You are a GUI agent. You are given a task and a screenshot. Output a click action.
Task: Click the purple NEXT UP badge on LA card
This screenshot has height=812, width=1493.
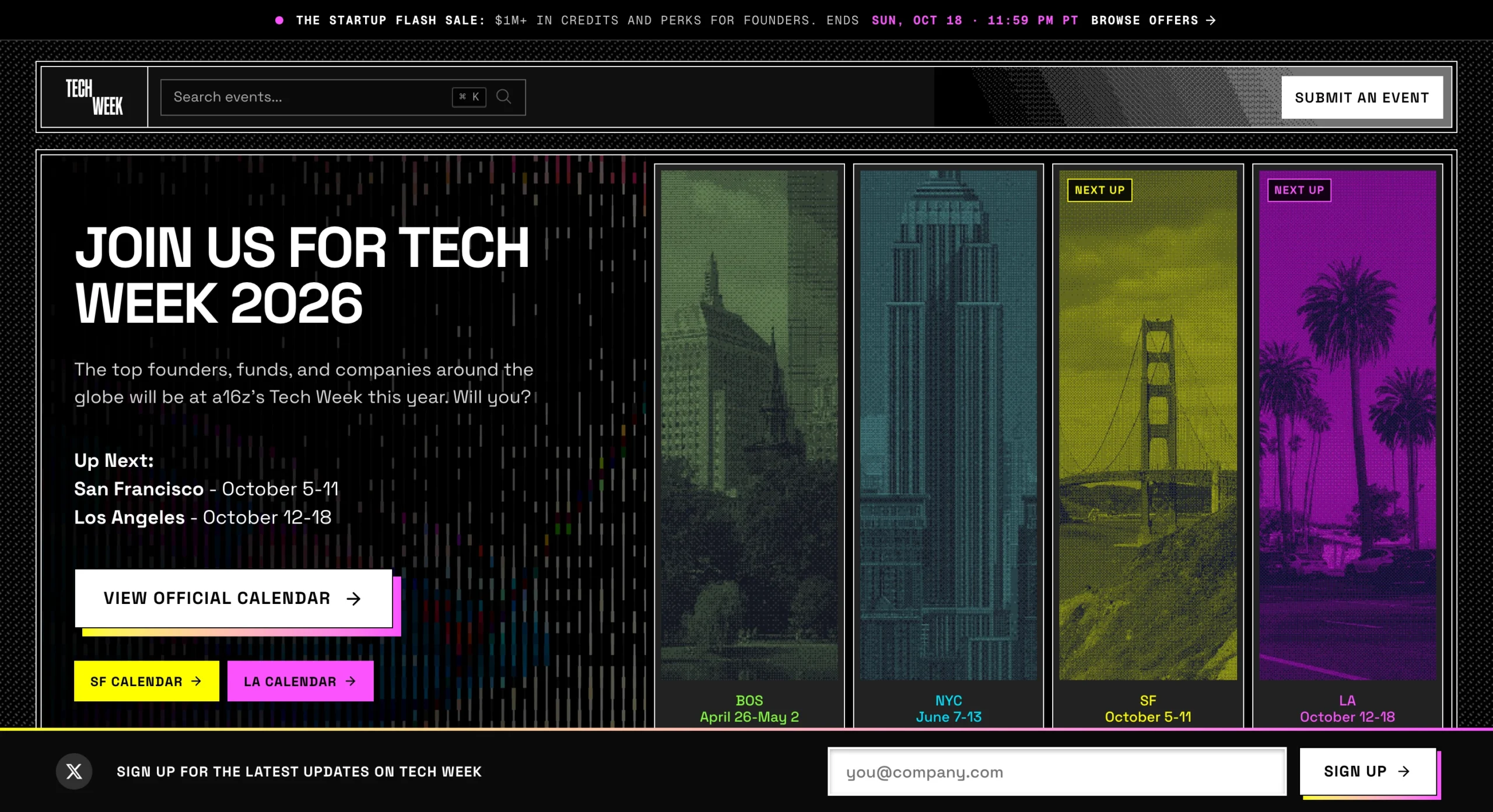click(1299, 190)
